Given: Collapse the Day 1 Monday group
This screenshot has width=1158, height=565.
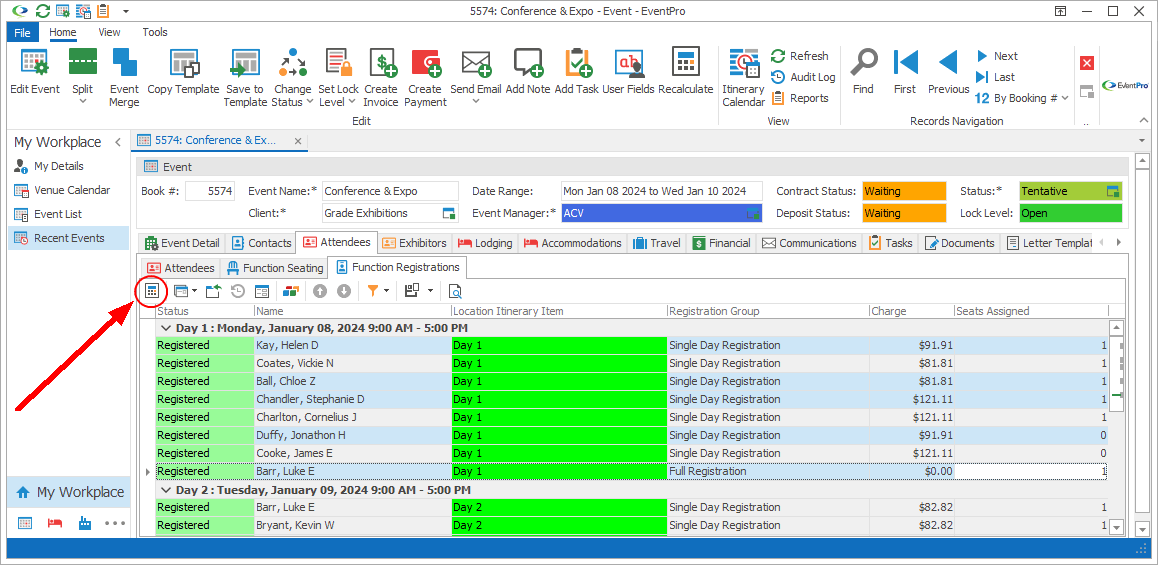Looking at the screenshot, I should coord(165,328).
